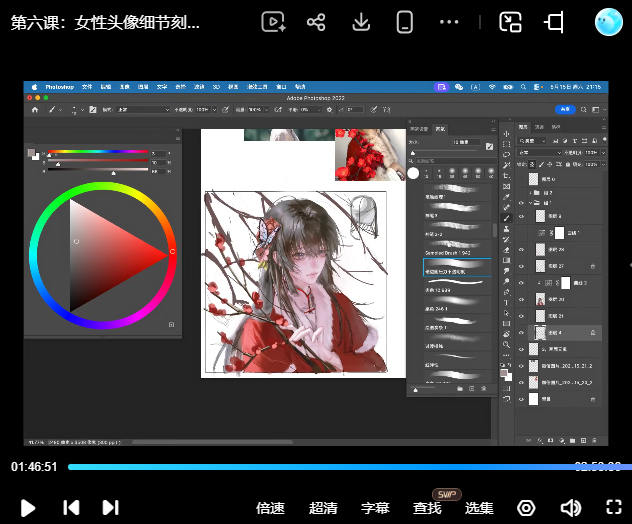Select the Move tool in Photoshop toolbar
The width and height of the screenshot is (632, 524).
click(x=506, y=134)
